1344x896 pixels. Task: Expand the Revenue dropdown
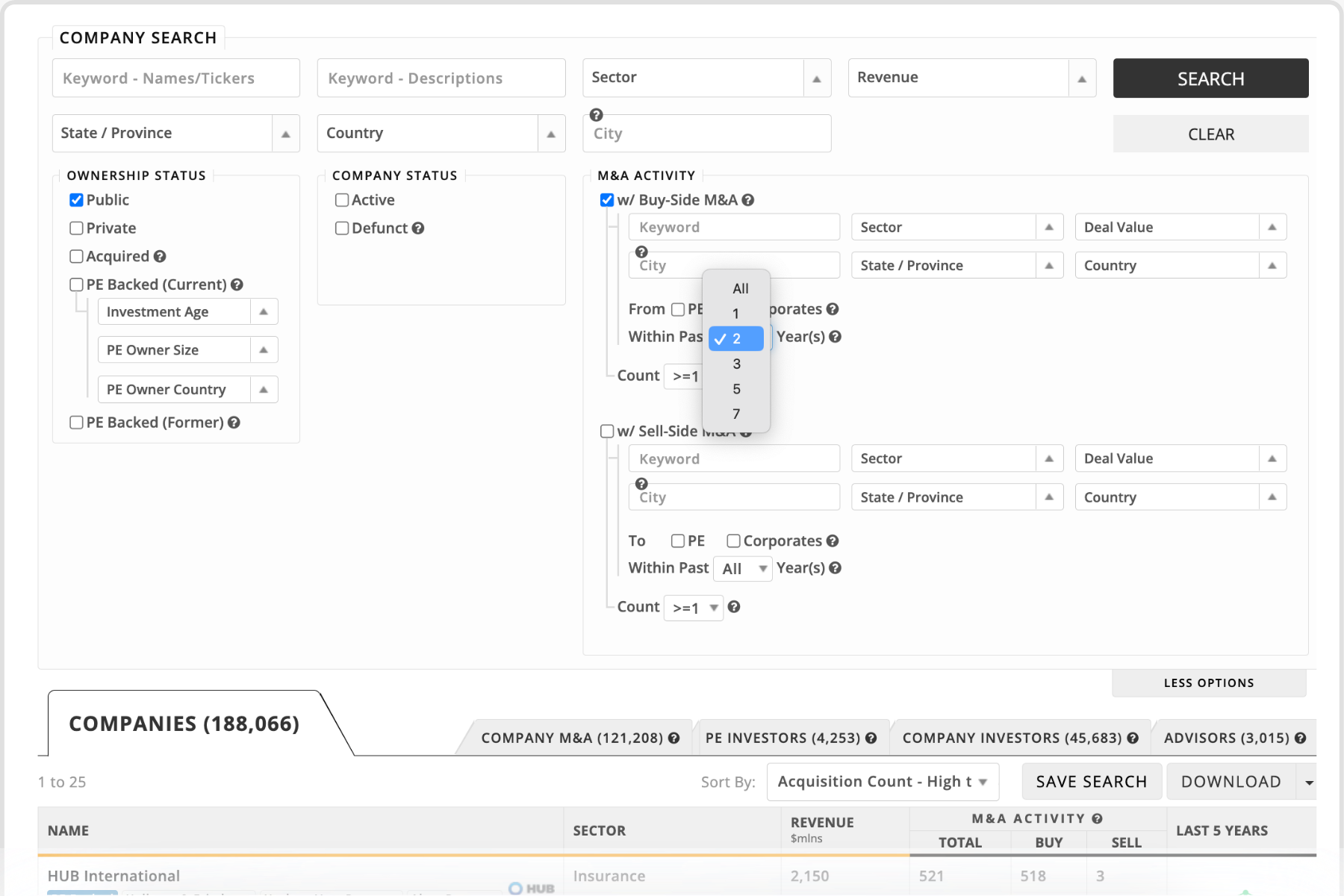click(971, 78)
